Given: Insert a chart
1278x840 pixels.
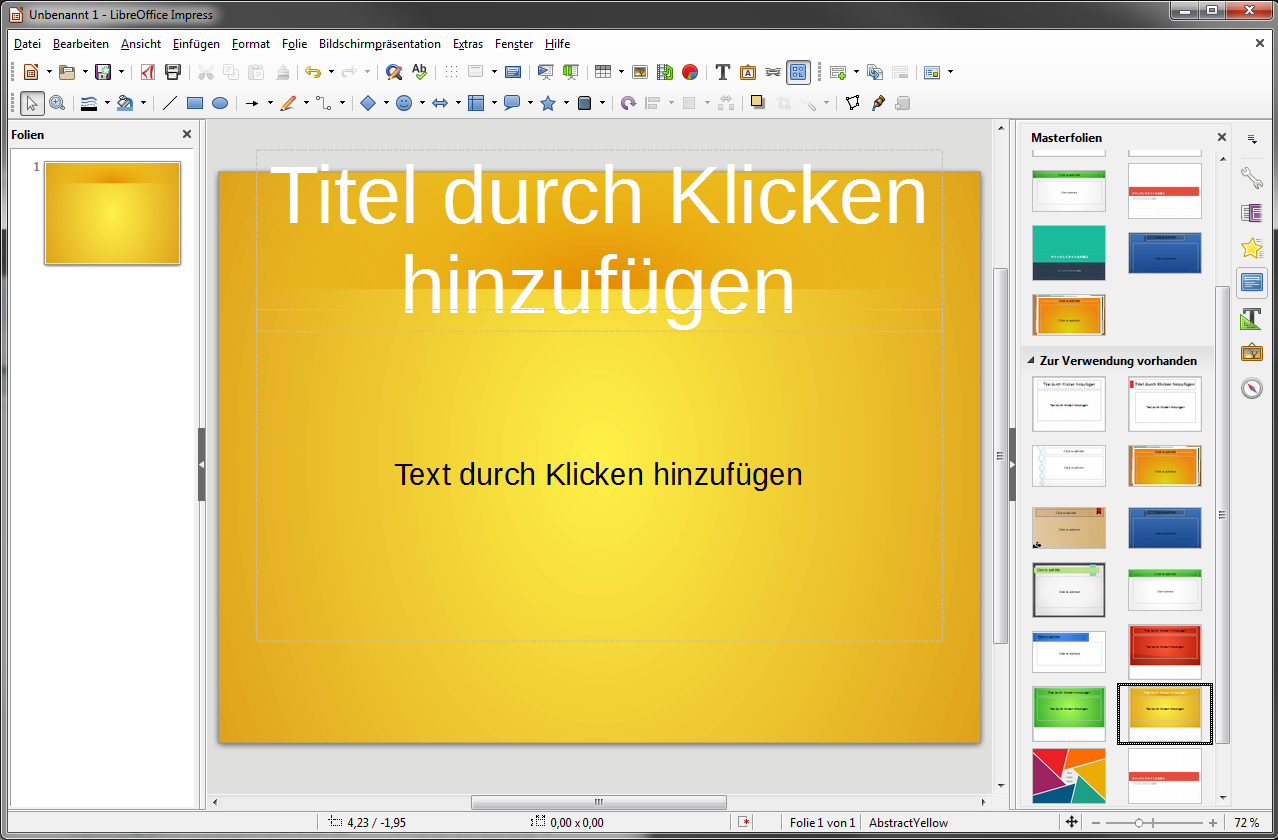Looking at the screenshot, I should point(690,72).
